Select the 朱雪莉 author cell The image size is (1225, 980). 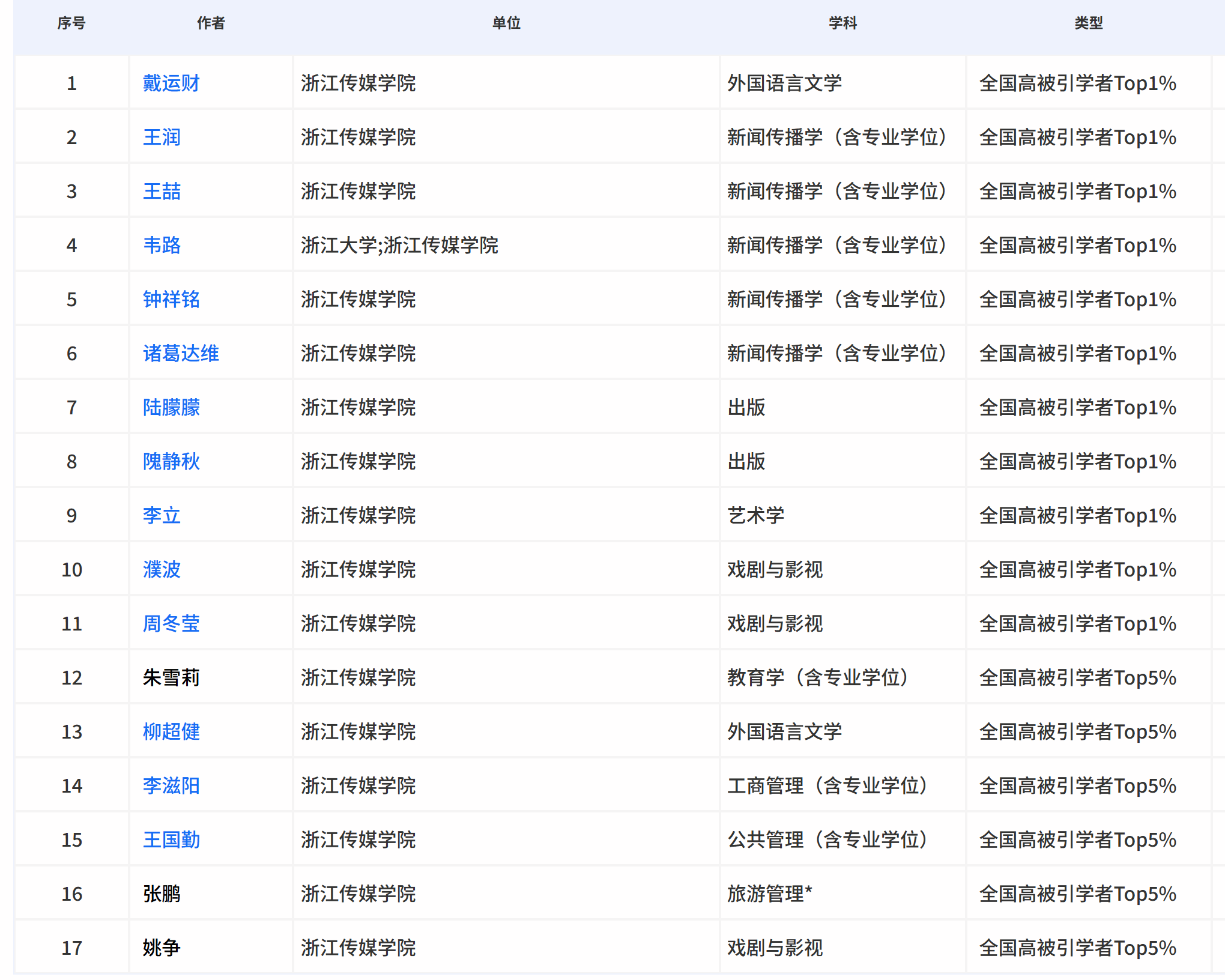click(171, 677)
